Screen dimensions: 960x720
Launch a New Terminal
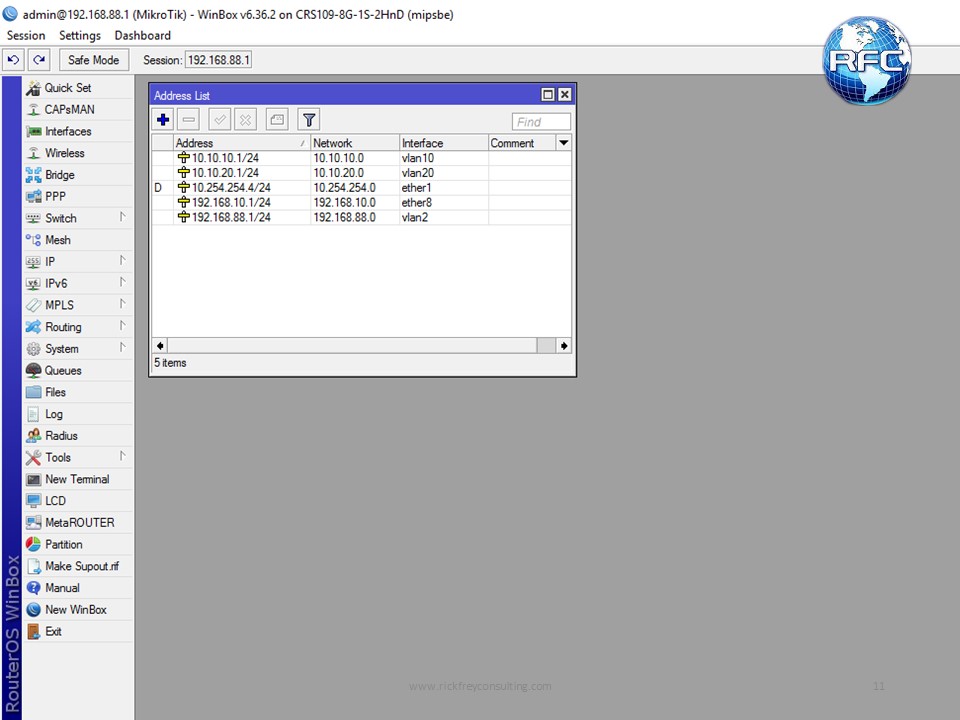pyautogui.click(x=78, y=479)
